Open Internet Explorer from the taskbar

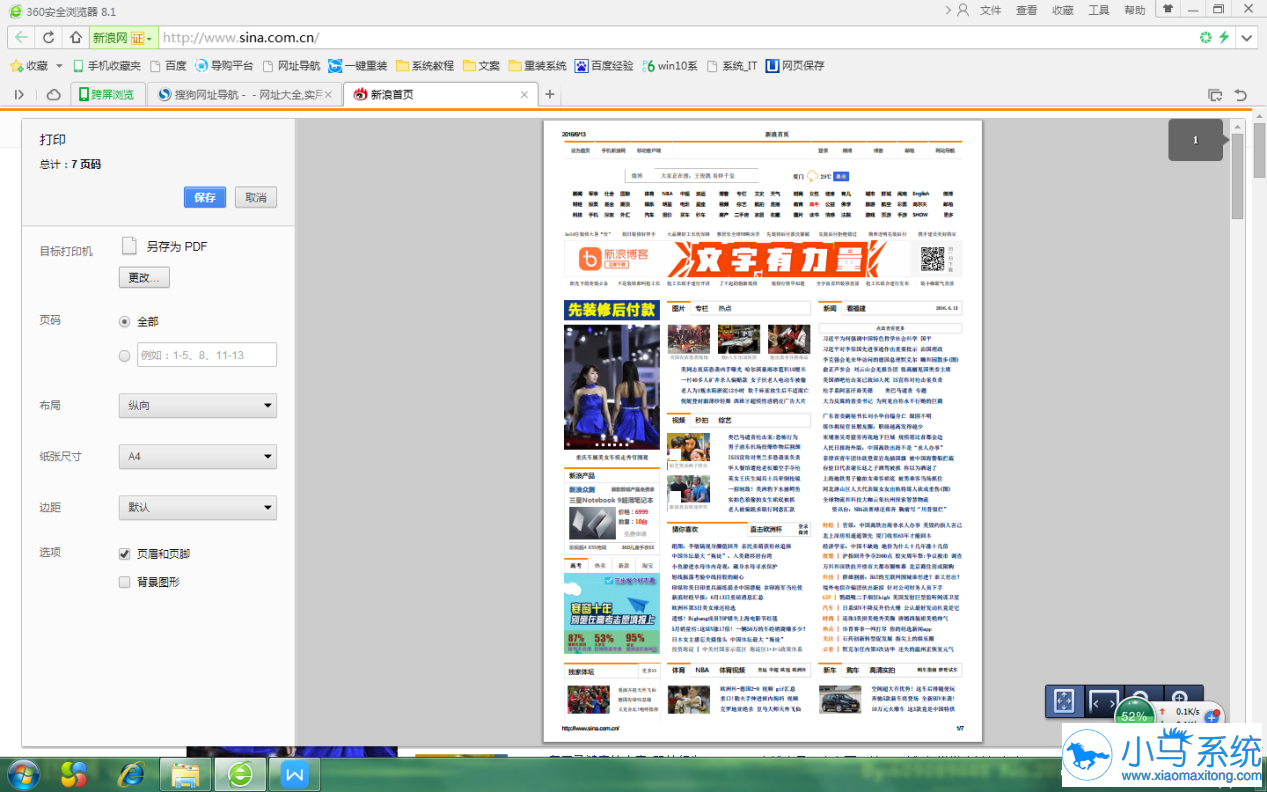130,774
